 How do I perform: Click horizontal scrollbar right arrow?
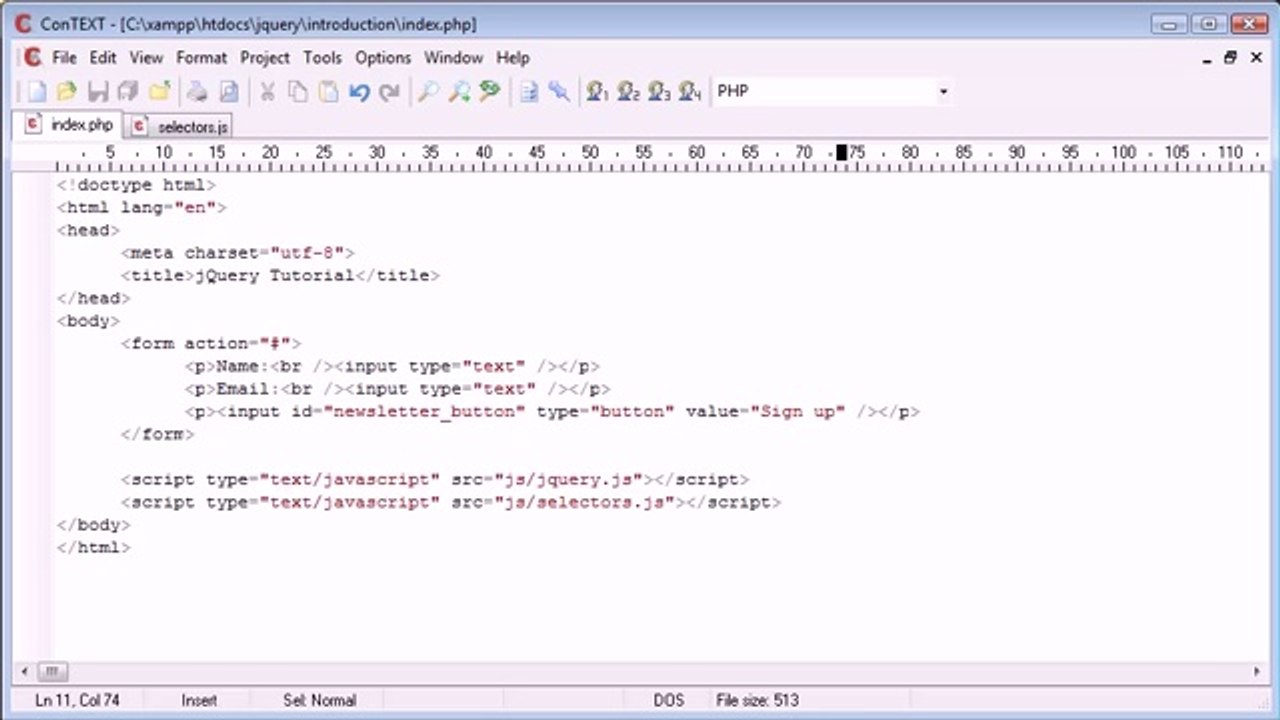pyautogui.click(x=1257, y=672)
